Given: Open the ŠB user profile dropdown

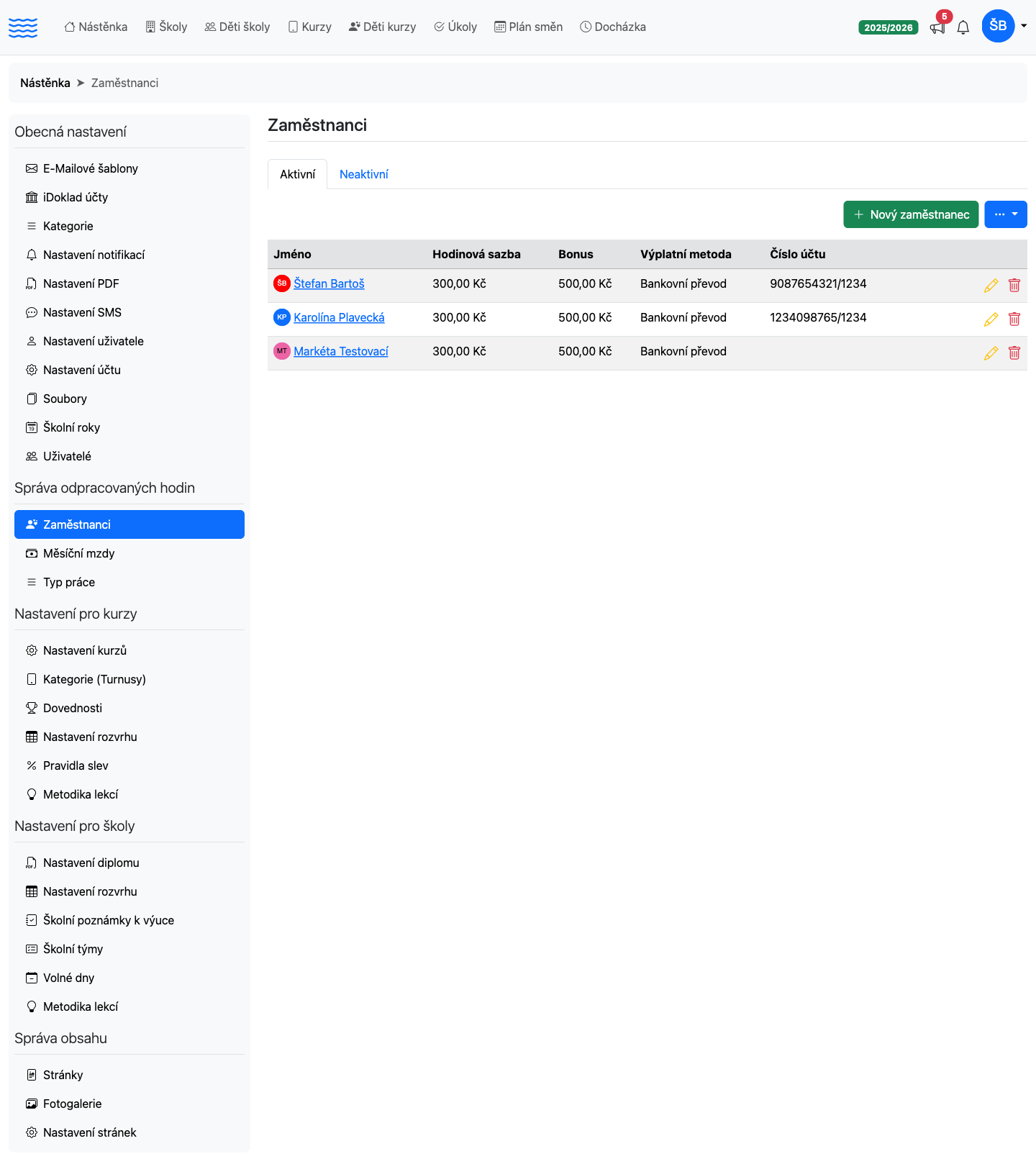Looking at the screenshot, I should click(1004, 26).
